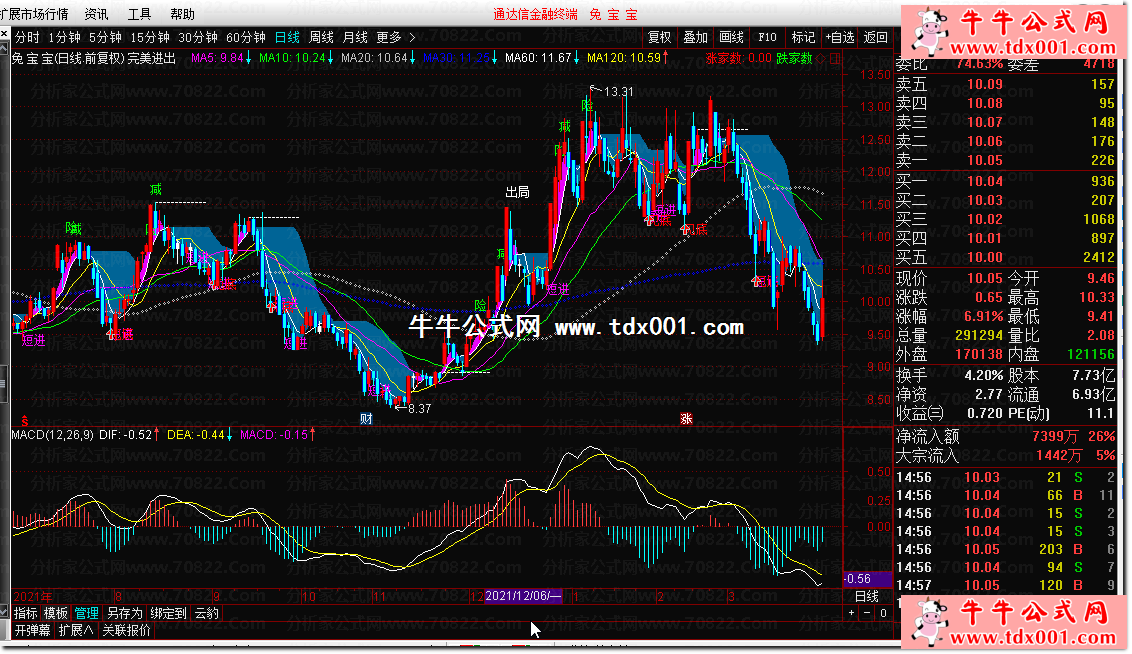Viewport: 1132px width, 654px height.
Task: Select the 60分钟 period tab
Action: [245, 38]
